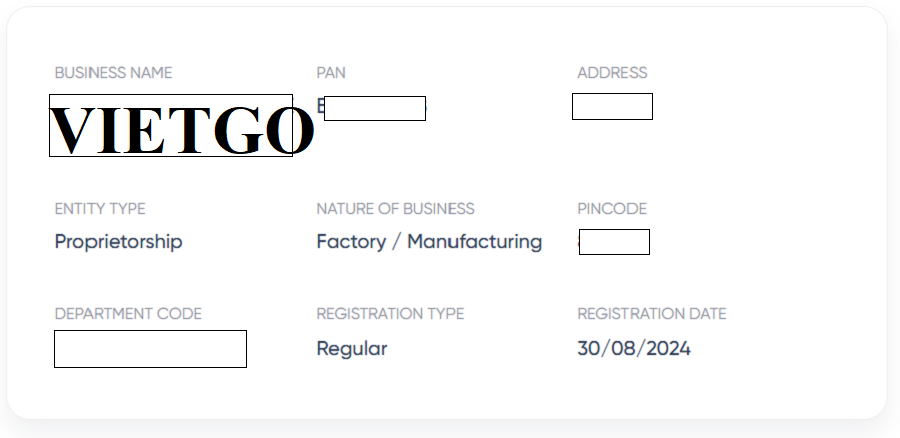Click the ENTITY TYPE label

100,209
